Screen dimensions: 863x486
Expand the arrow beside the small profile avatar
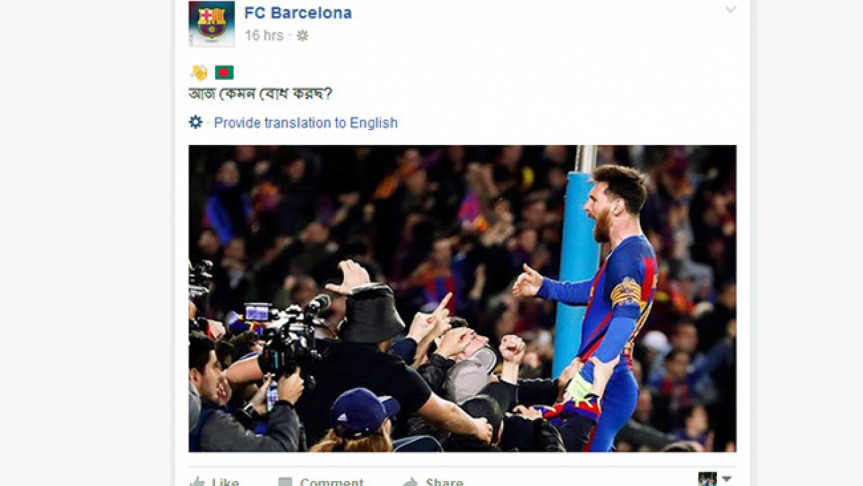click(x=727, y=479)
